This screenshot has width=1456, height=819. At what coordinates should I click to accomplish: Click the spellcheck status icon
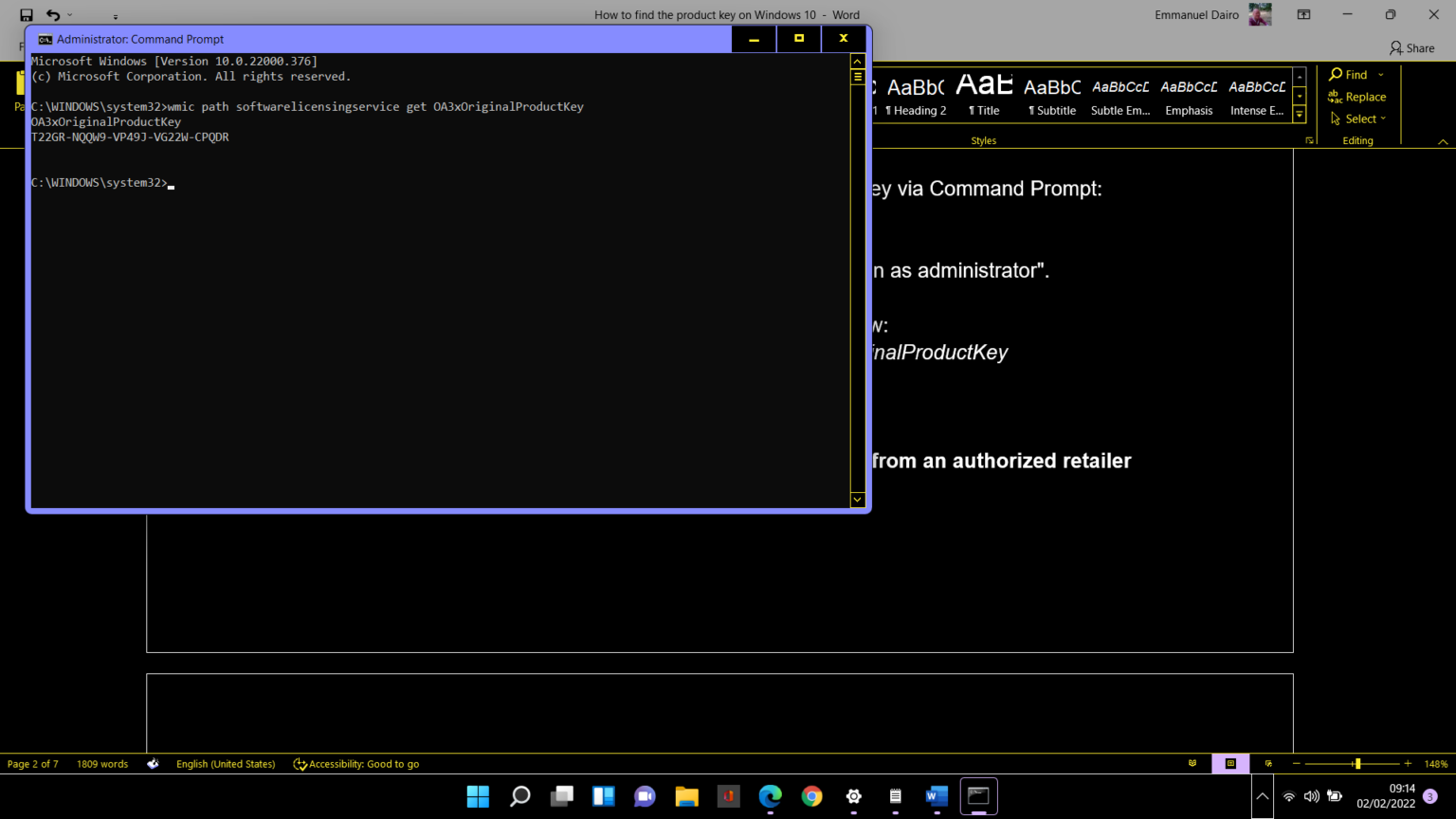[153, 763]
